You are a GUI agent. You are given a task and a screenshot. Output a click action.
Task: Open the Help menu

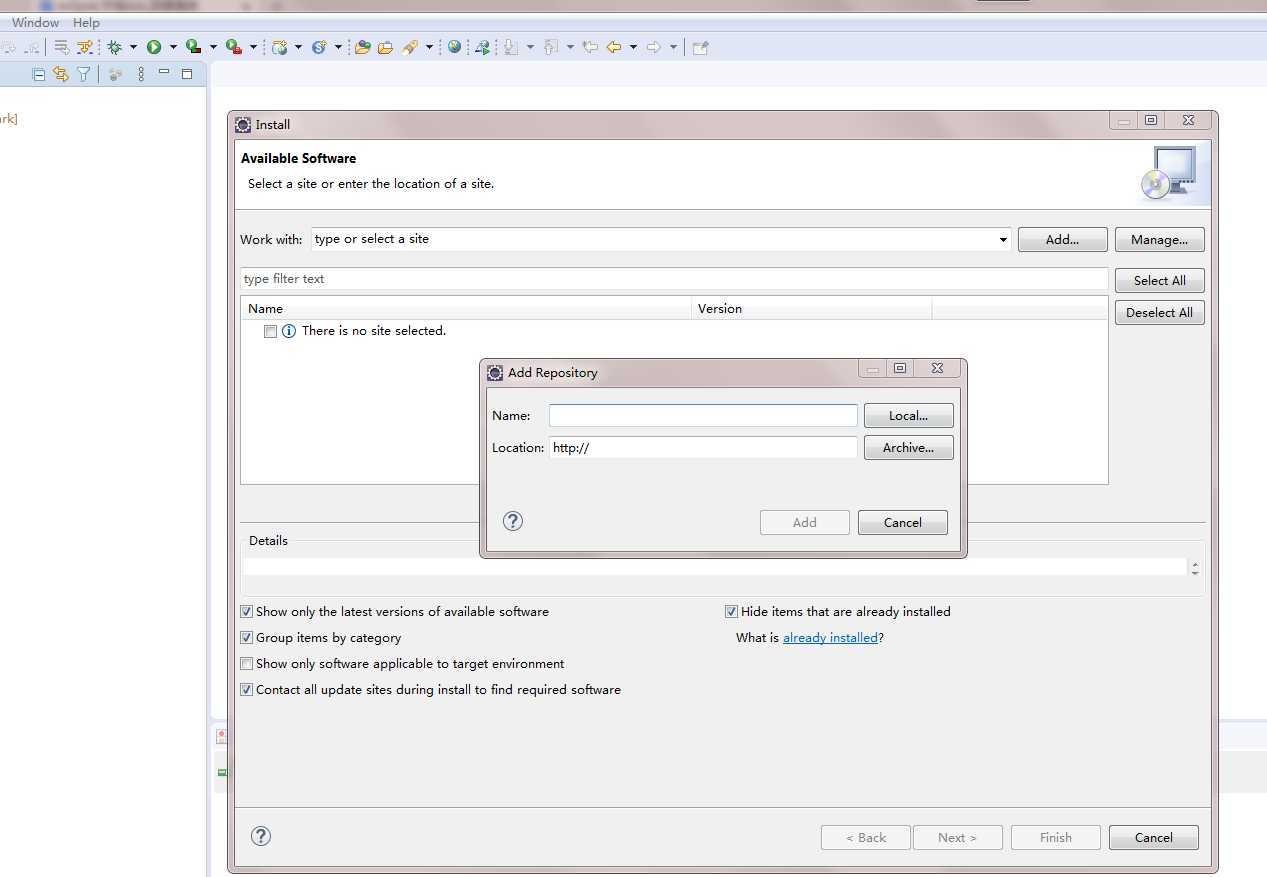coord(86,22)
